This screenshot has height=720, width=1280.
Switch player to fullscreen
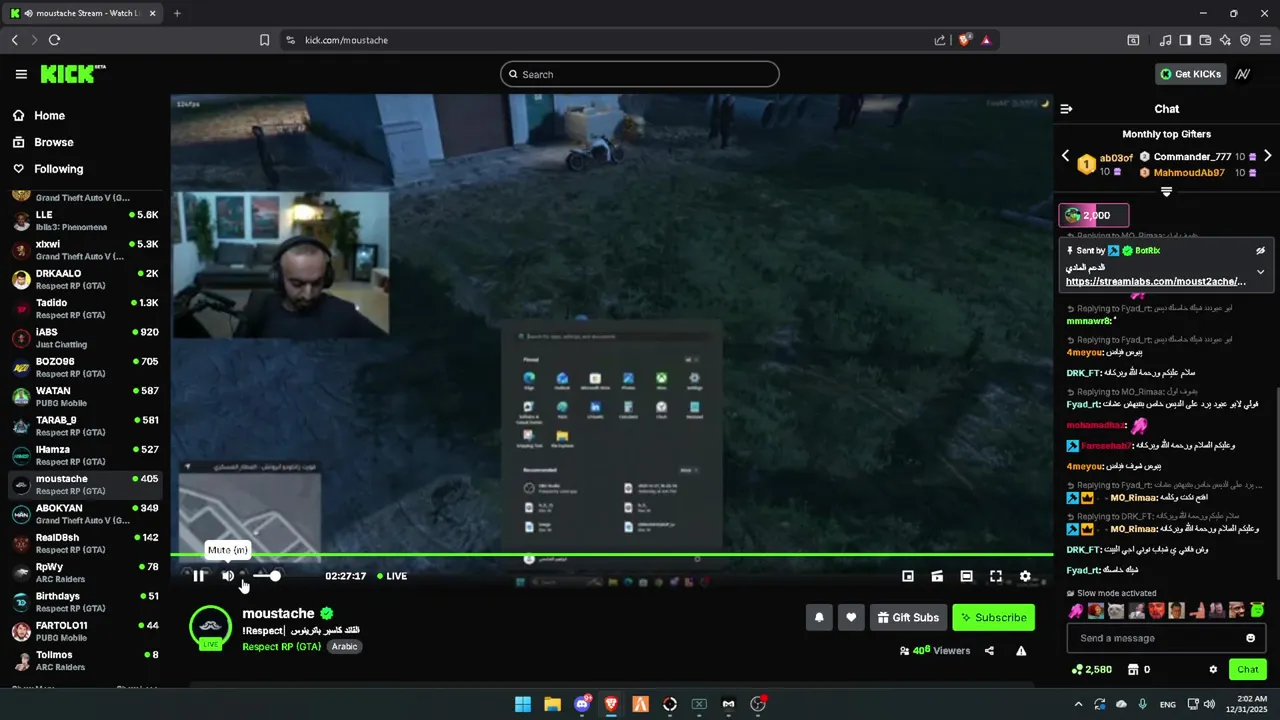coord(996,576)
